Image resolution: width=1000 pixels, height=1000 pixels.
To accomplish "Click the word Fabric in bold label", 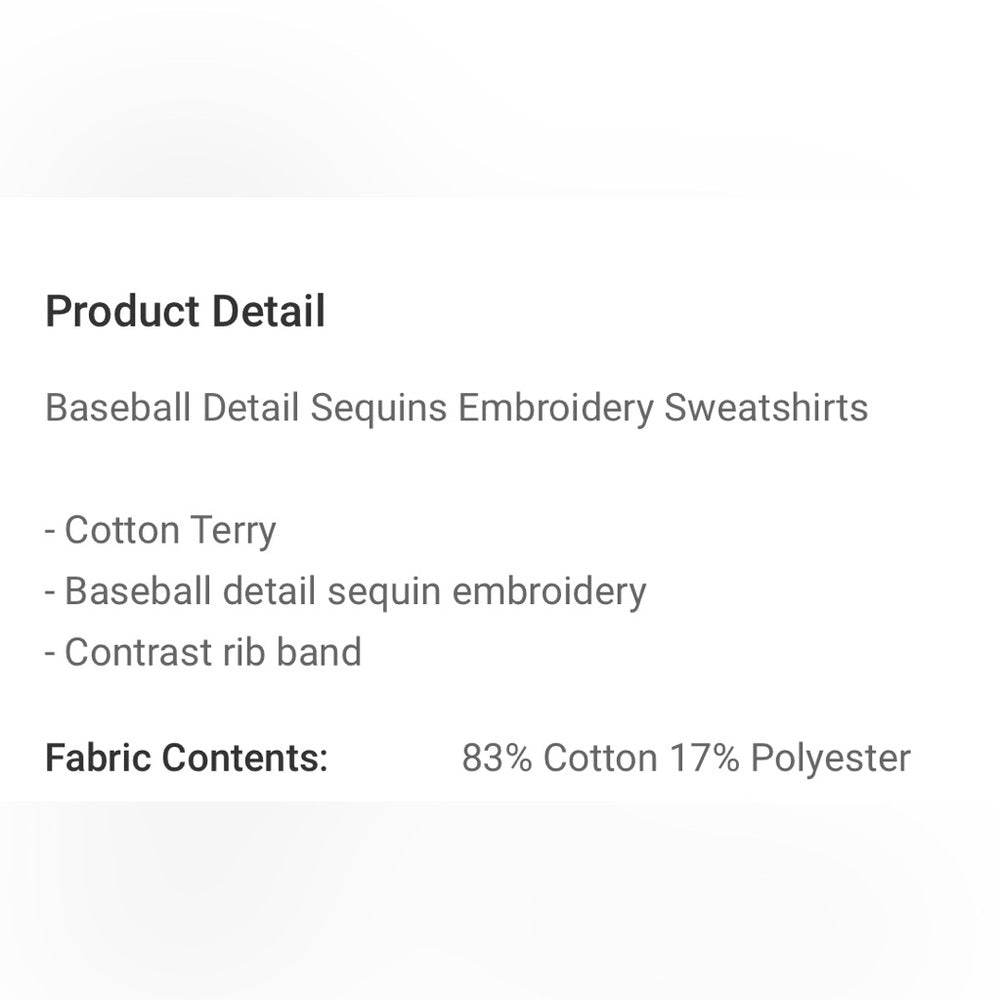I will click(x=98, y=758).
